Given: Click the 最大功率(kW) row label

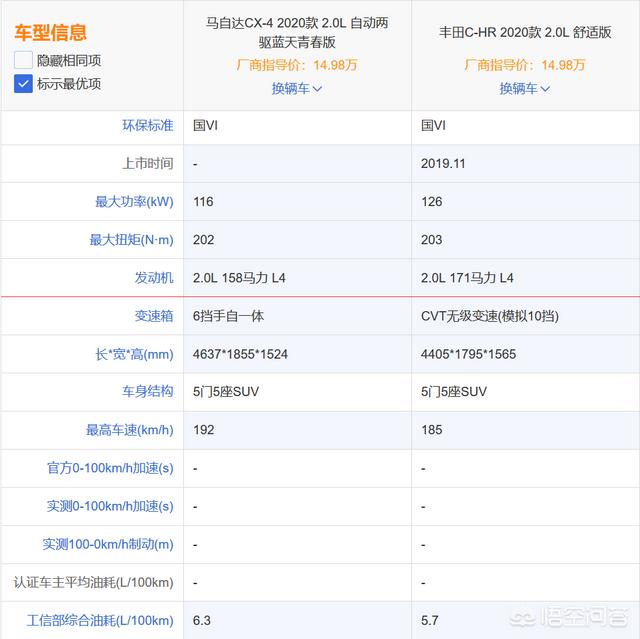Looking at the screenshot, I should [x=134, y=202].
